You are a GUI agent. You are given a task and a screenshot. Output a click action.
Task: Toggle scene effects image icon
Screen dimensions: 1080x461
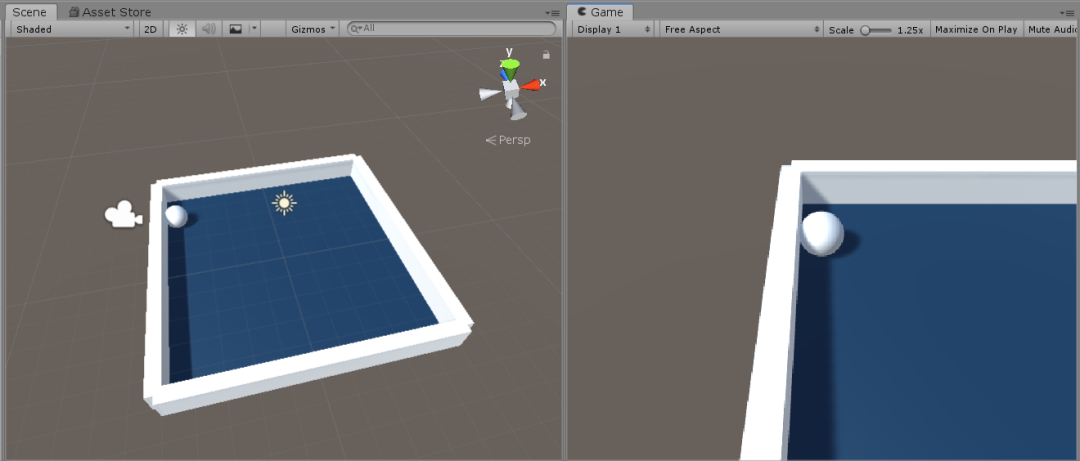(236, 29)
